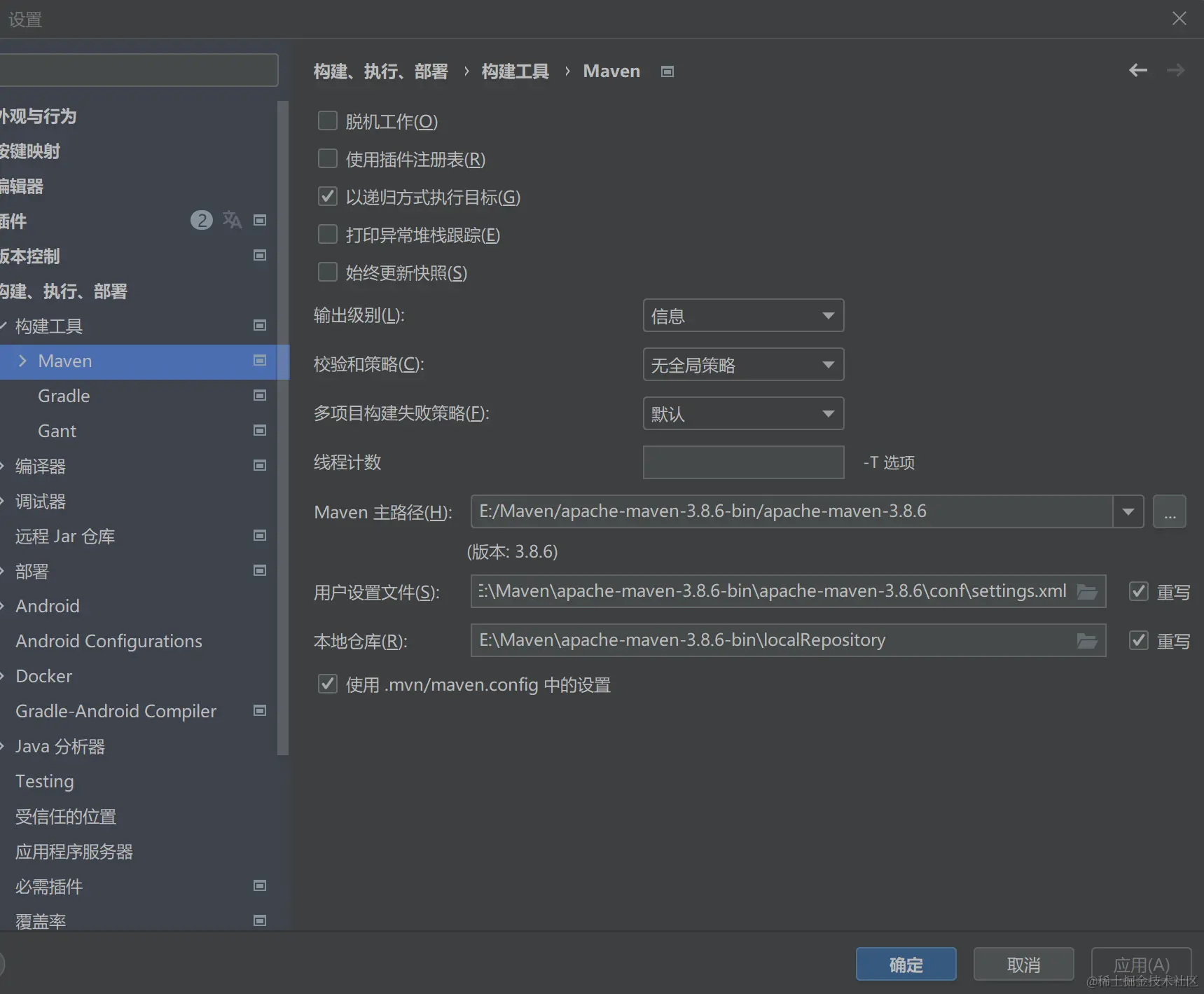1204x994 pixels.
Task: Click the back navigation arrow
Action: pos(1138,70)
